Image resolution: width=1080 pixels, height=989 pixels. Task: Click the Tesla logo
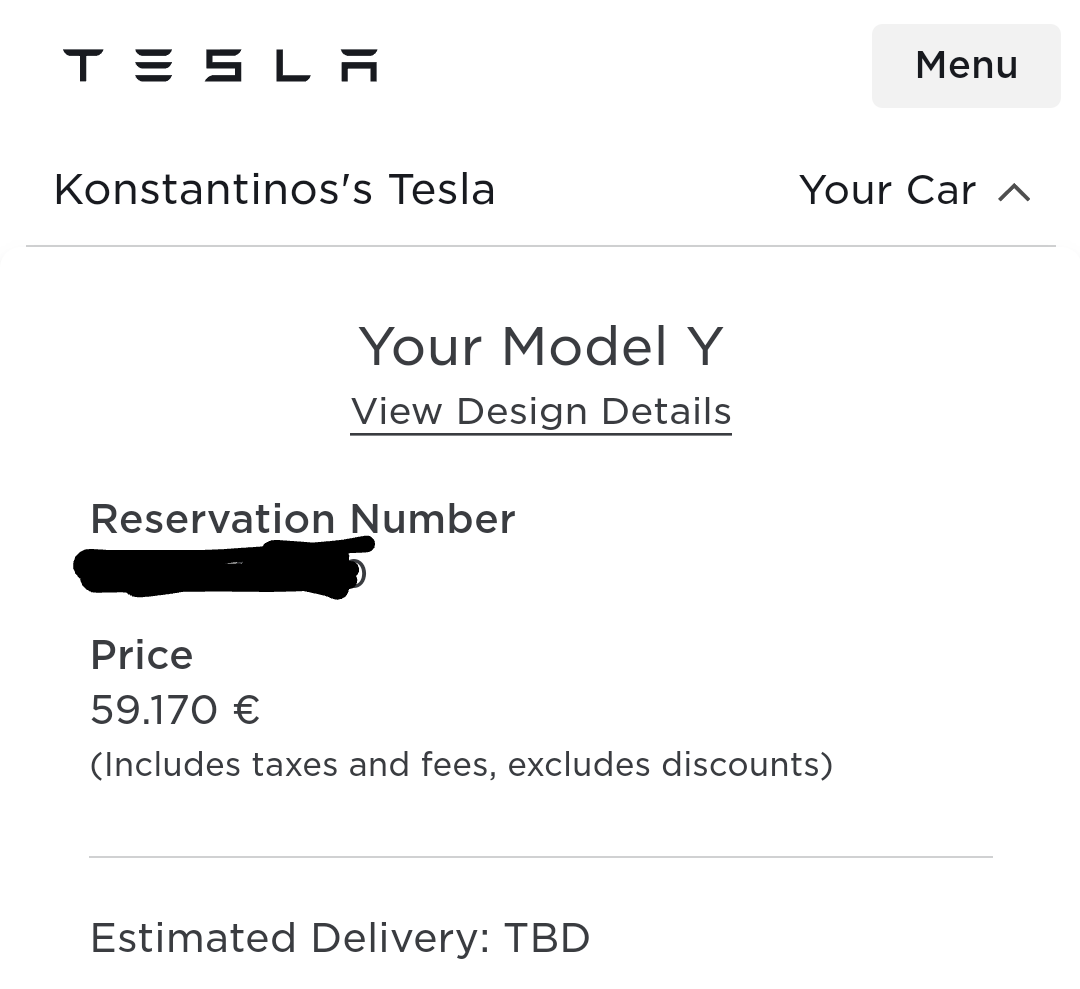tap(220, 66)
